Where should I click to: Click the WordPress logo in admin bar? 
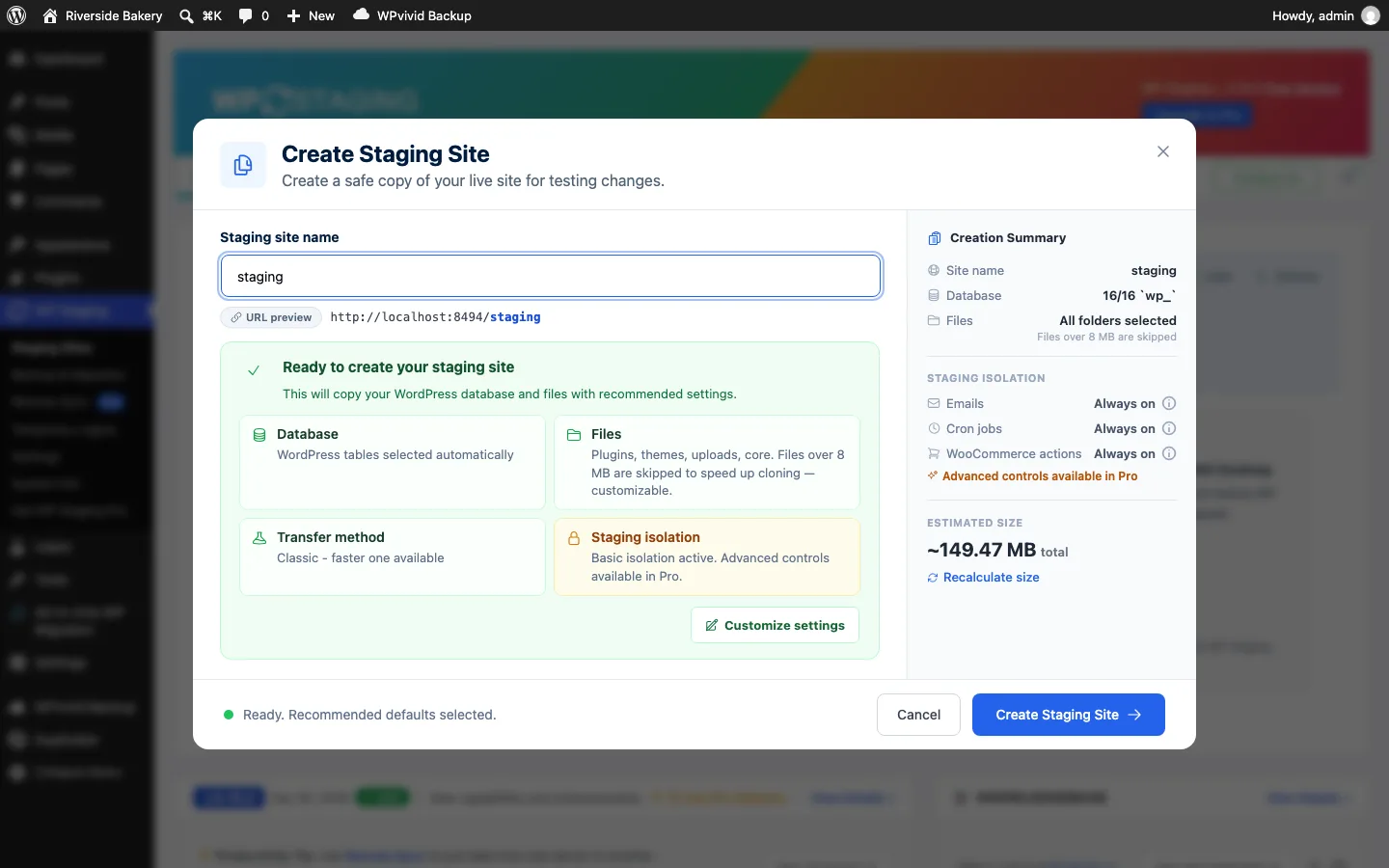16,15
